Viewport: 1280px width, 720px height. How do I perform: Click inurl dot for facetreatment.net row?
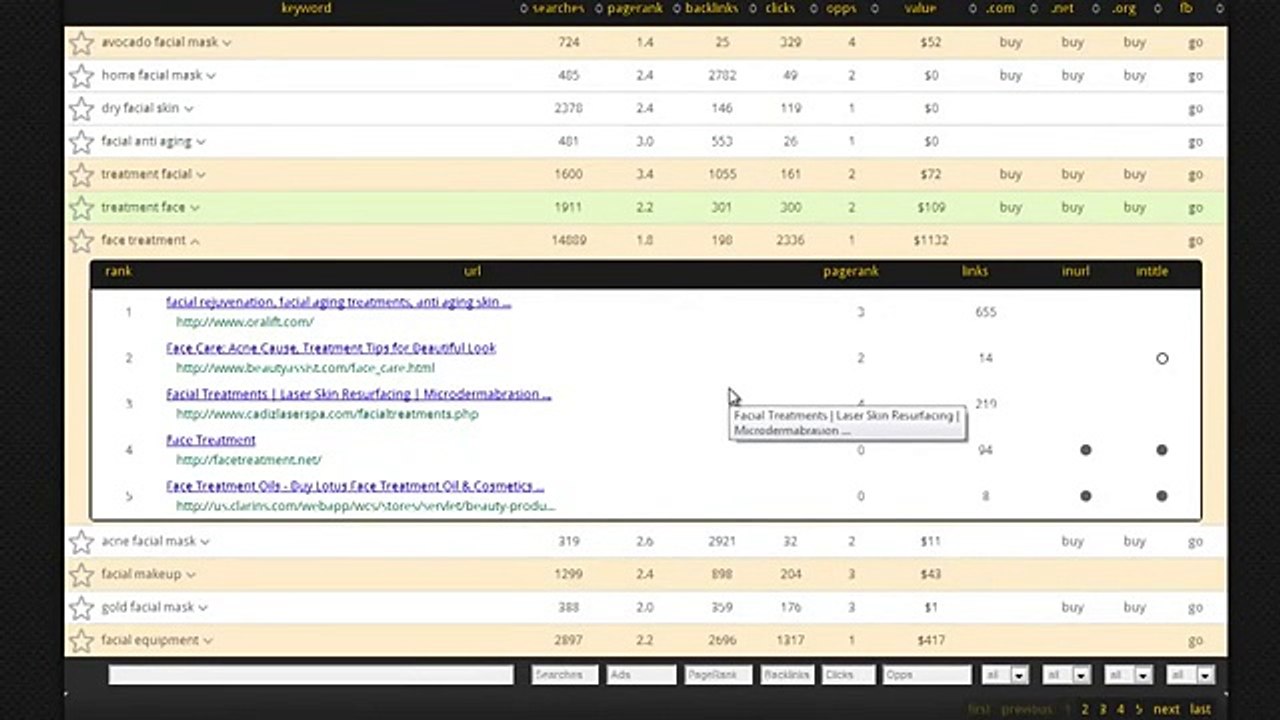pos(1086,450)
